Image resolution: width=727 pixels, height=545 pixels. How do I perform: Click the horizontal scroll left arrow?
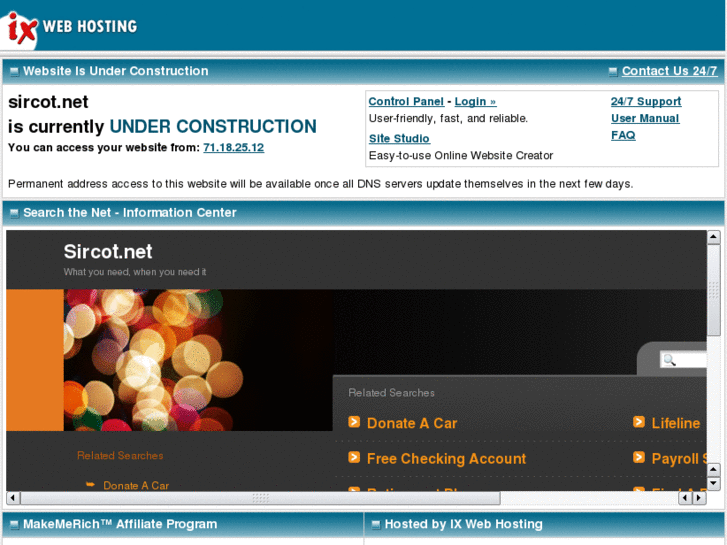click(x=13, y=498)
